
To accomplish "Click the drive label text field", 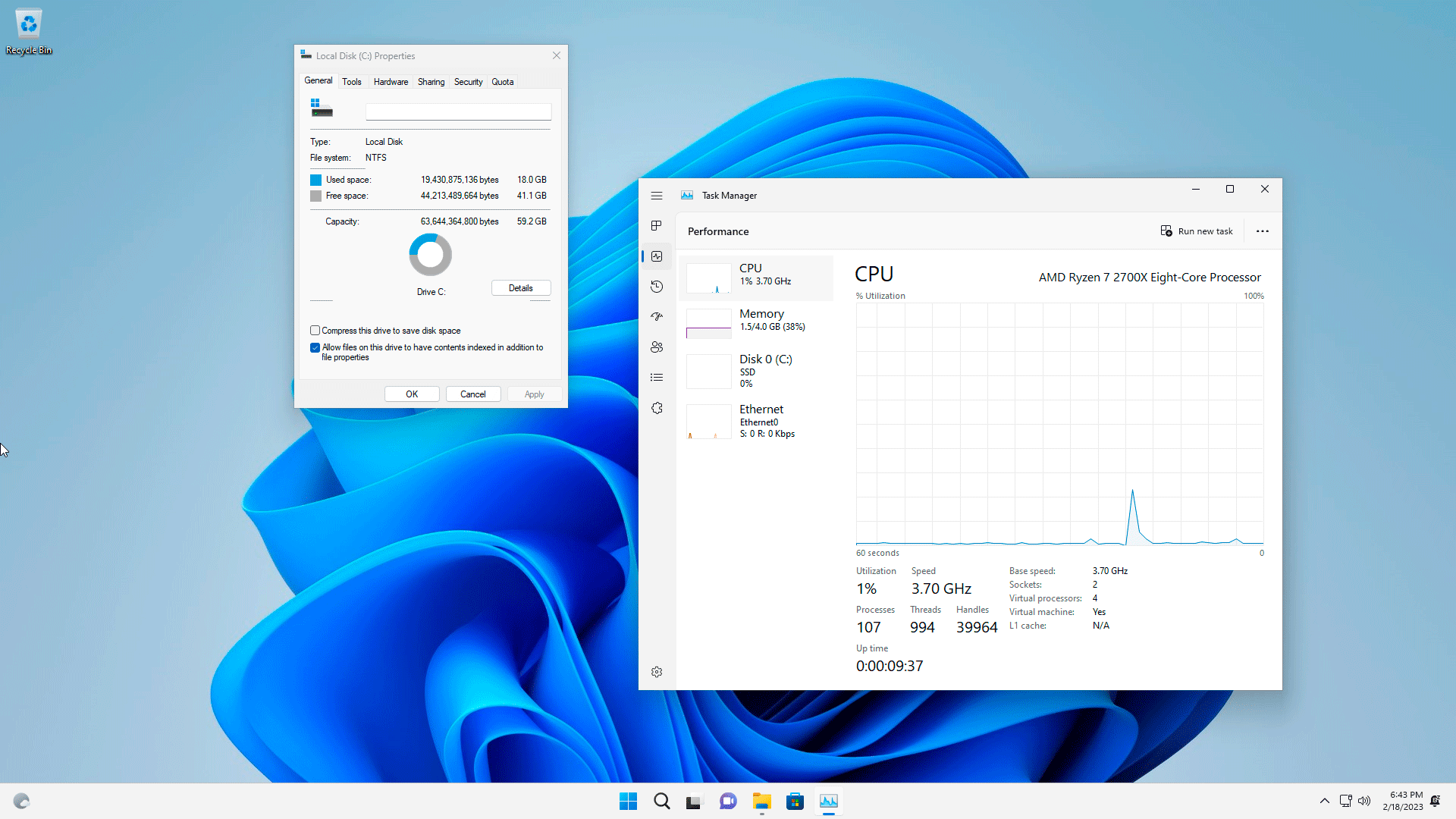I will (458, 112).
